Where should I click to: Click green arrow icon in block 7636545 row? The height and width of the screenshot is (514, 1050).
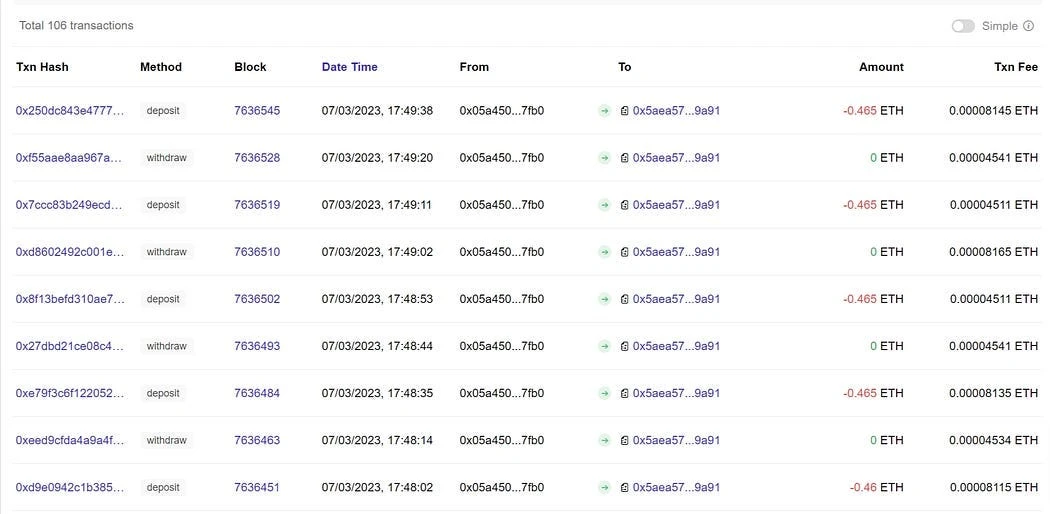tap(605, 111)
